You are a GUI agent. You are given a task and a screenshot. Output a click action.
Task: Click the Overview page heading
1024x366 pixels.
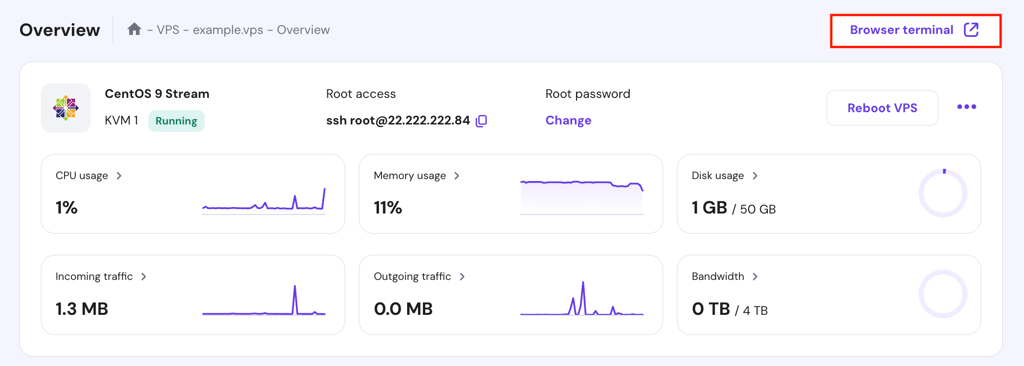(x=60, y=30)
